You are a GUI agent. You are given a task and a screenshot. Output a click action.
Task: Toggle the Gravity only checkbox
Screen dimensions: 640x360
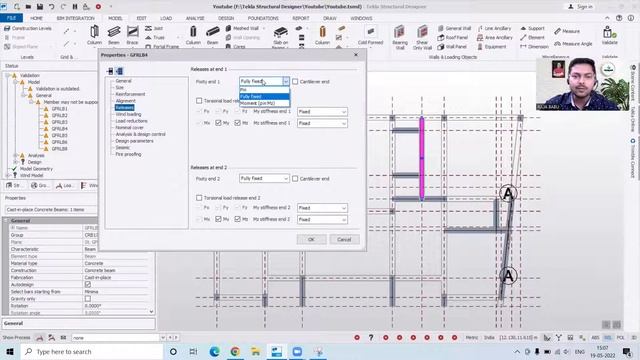pyautogui.click(x=88, y=299)
